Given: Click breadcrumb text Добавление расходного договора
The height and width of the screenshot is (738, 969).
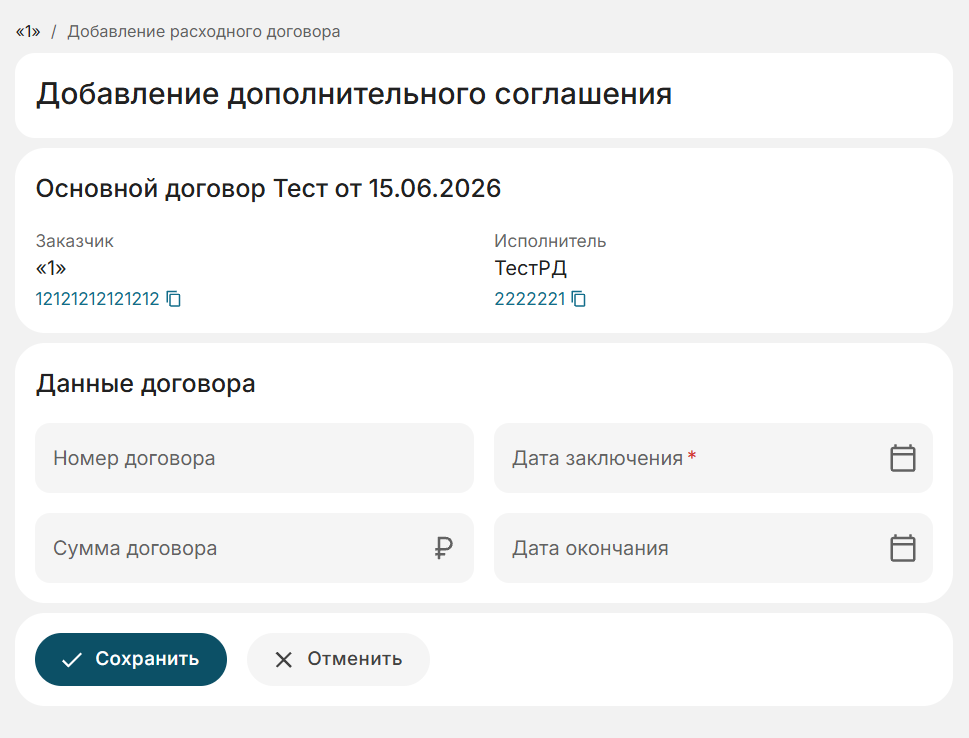Looking at the screenshot, I should pyautogui.click(x=204, y=32).
